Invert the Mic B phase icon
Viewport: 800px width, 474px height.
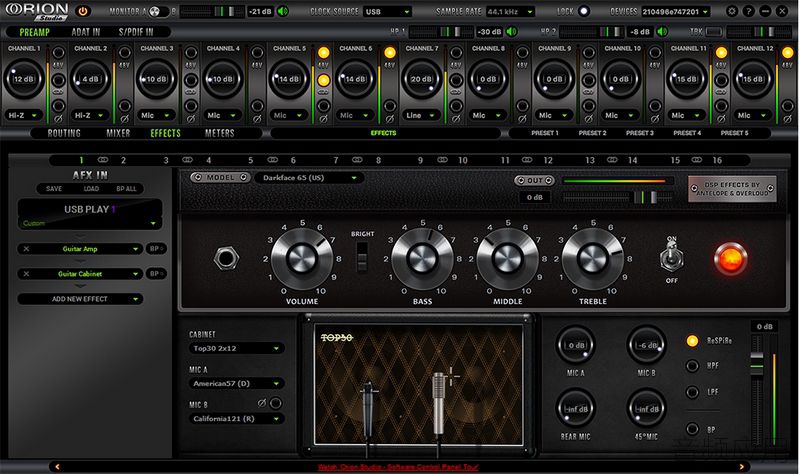[261, 404]
